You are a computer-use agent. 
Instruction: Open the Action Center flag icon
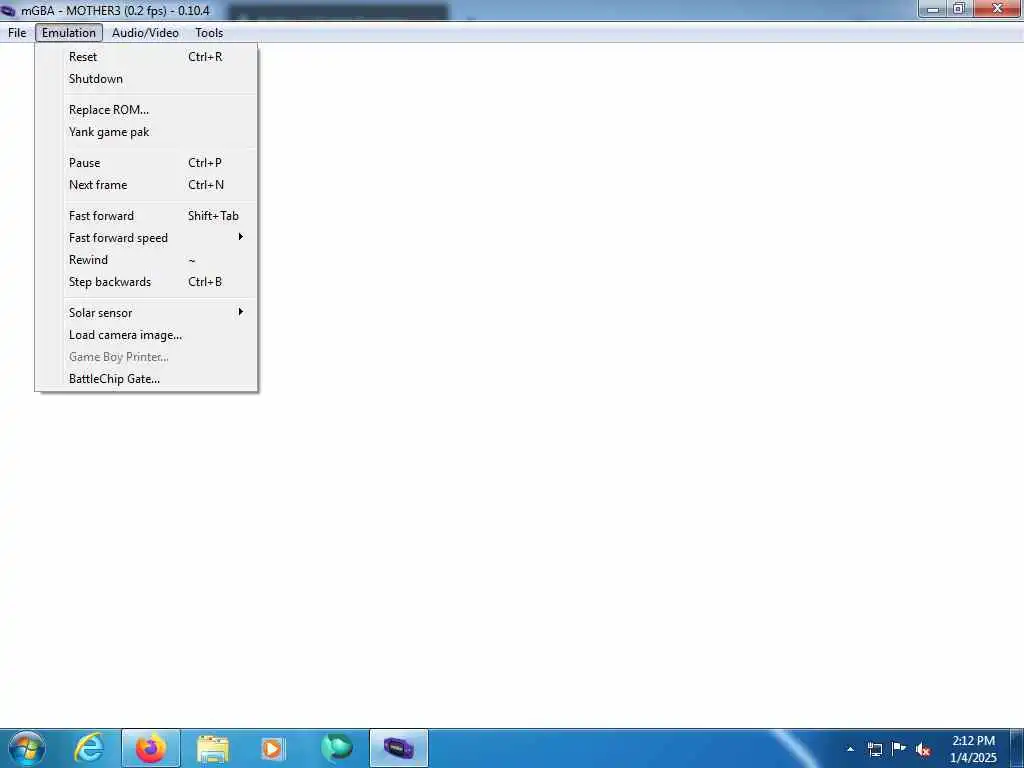tap(899, 749)
